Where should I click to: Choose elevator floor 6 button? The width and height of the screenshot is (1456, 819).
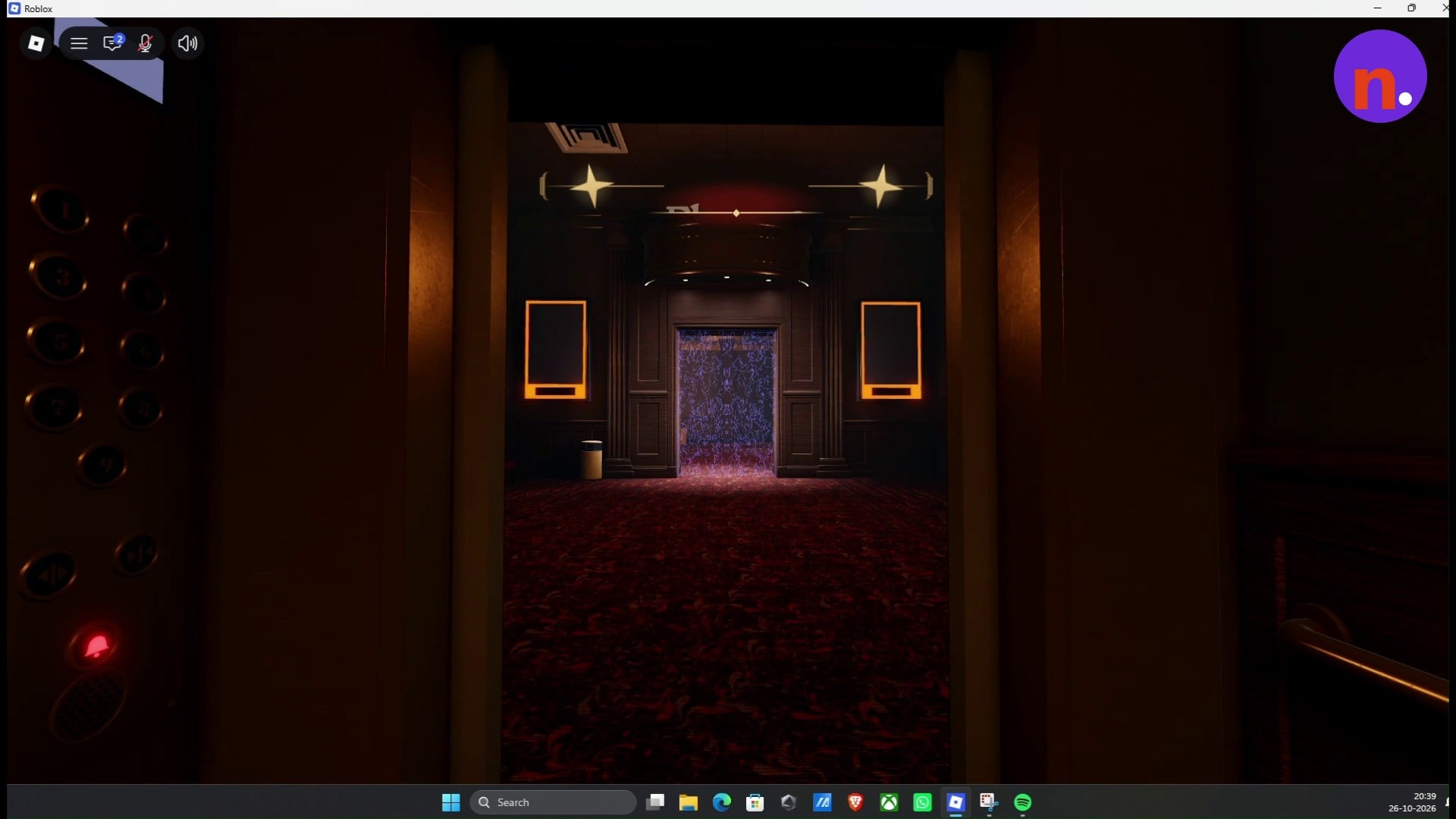(x=143, y=350)
